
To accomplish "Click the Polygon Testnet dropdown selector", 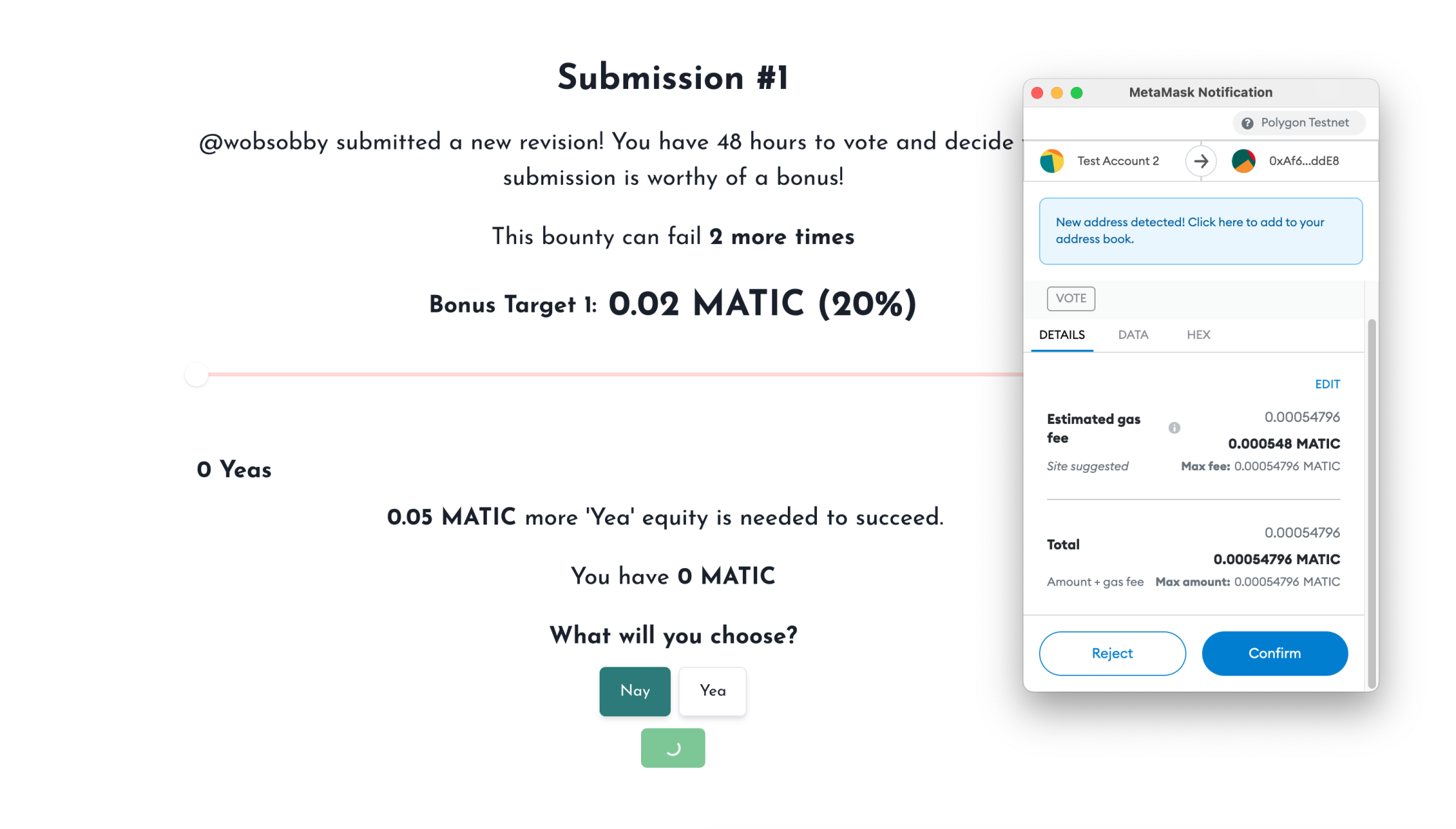I will pyautogui.click(x=1296, y=124).
